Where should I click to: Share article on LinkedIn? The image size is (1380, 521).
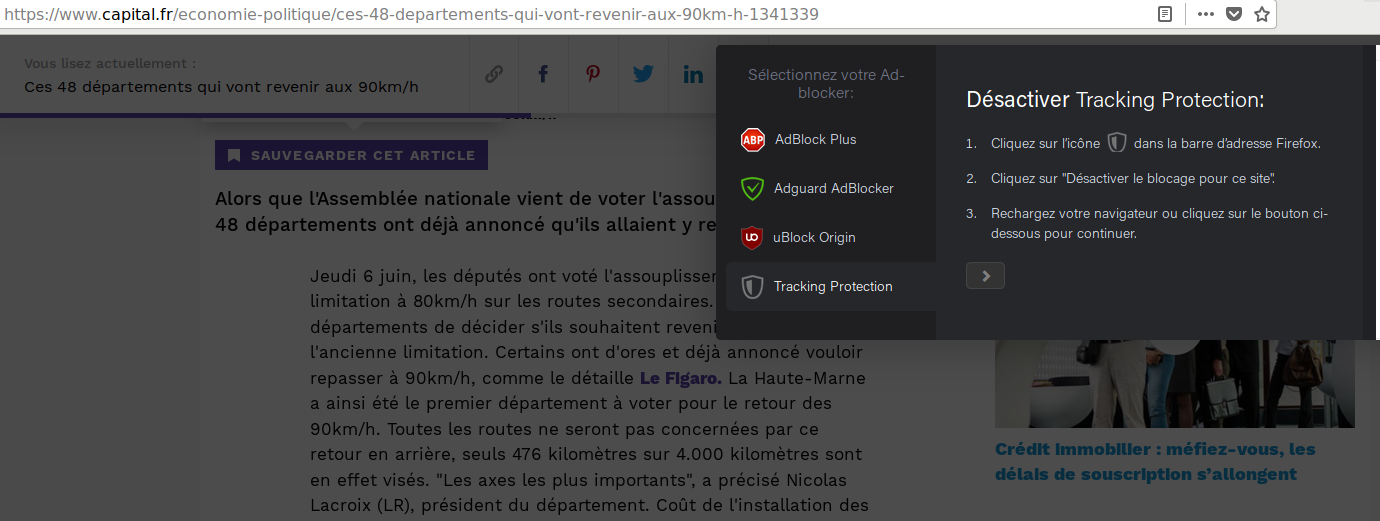pos(693,74)
